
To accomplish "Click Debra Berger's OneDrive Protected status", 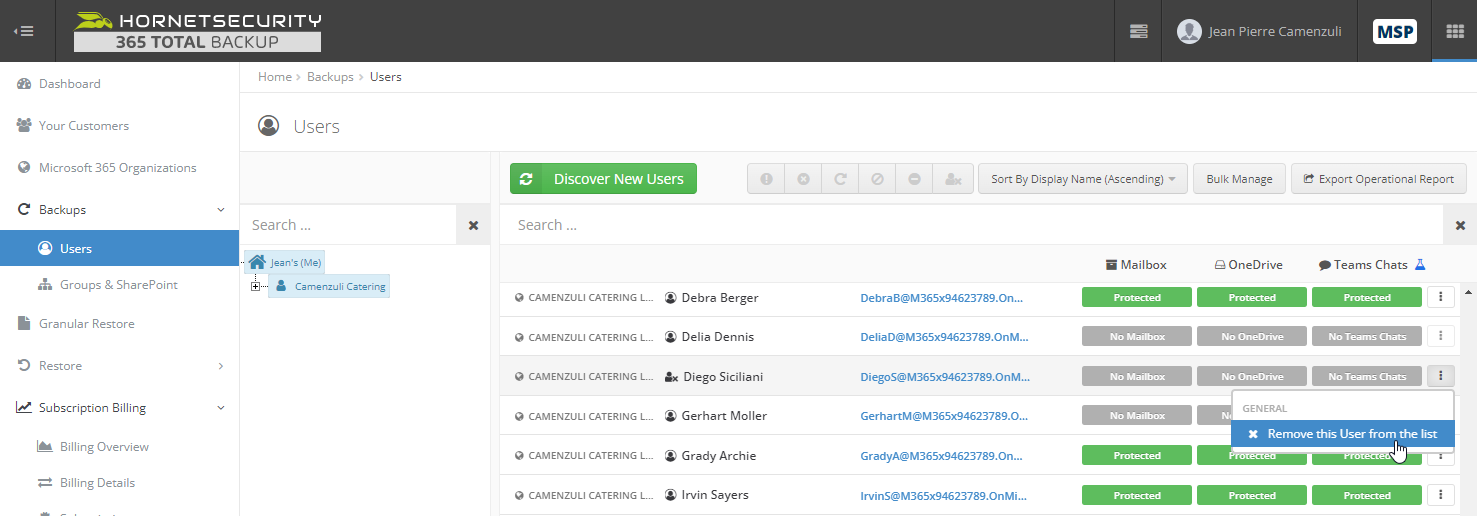I will 1252,297.
